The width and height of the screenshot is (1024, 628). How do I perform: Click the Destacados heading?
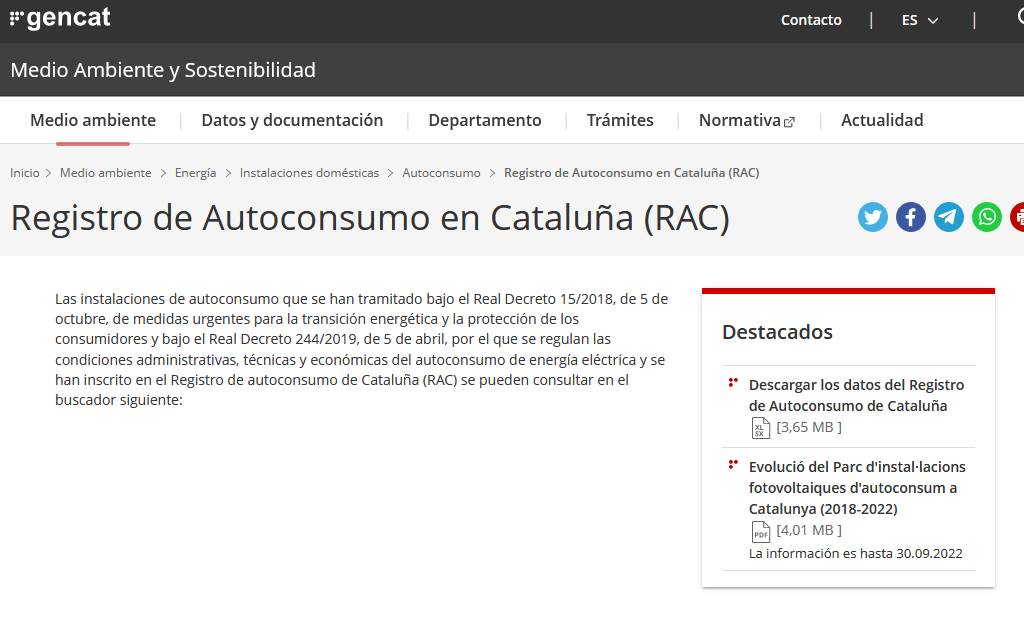click(777, 332)
